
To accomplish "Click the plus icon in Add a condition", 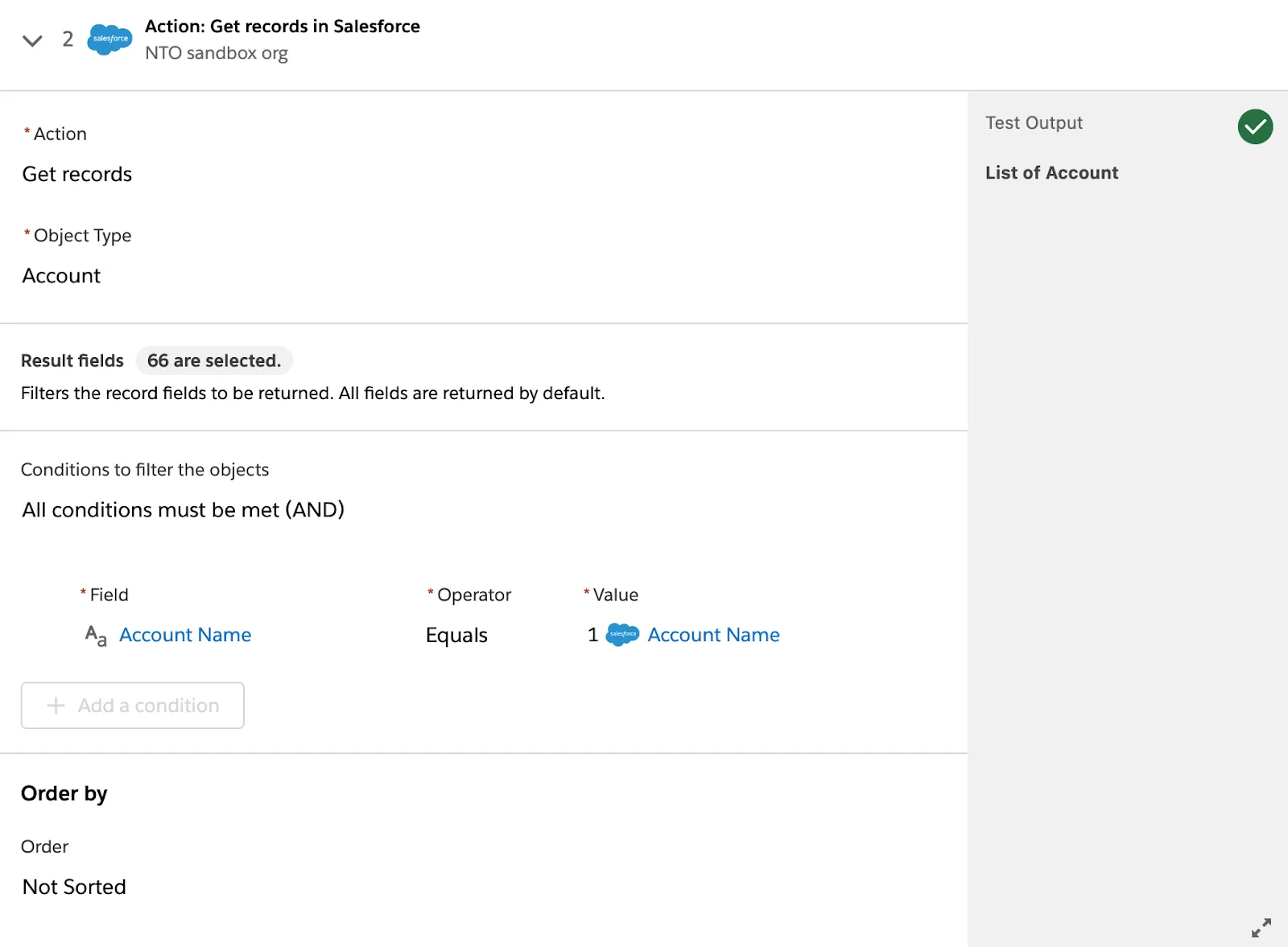I will (56, 706).
